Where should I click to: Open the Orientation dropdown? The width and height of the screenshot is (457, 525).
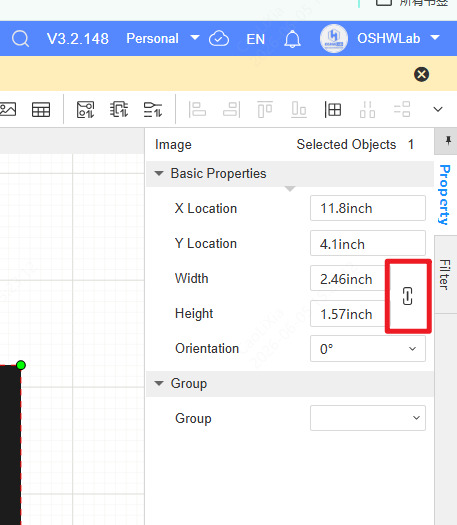(368, 349)
